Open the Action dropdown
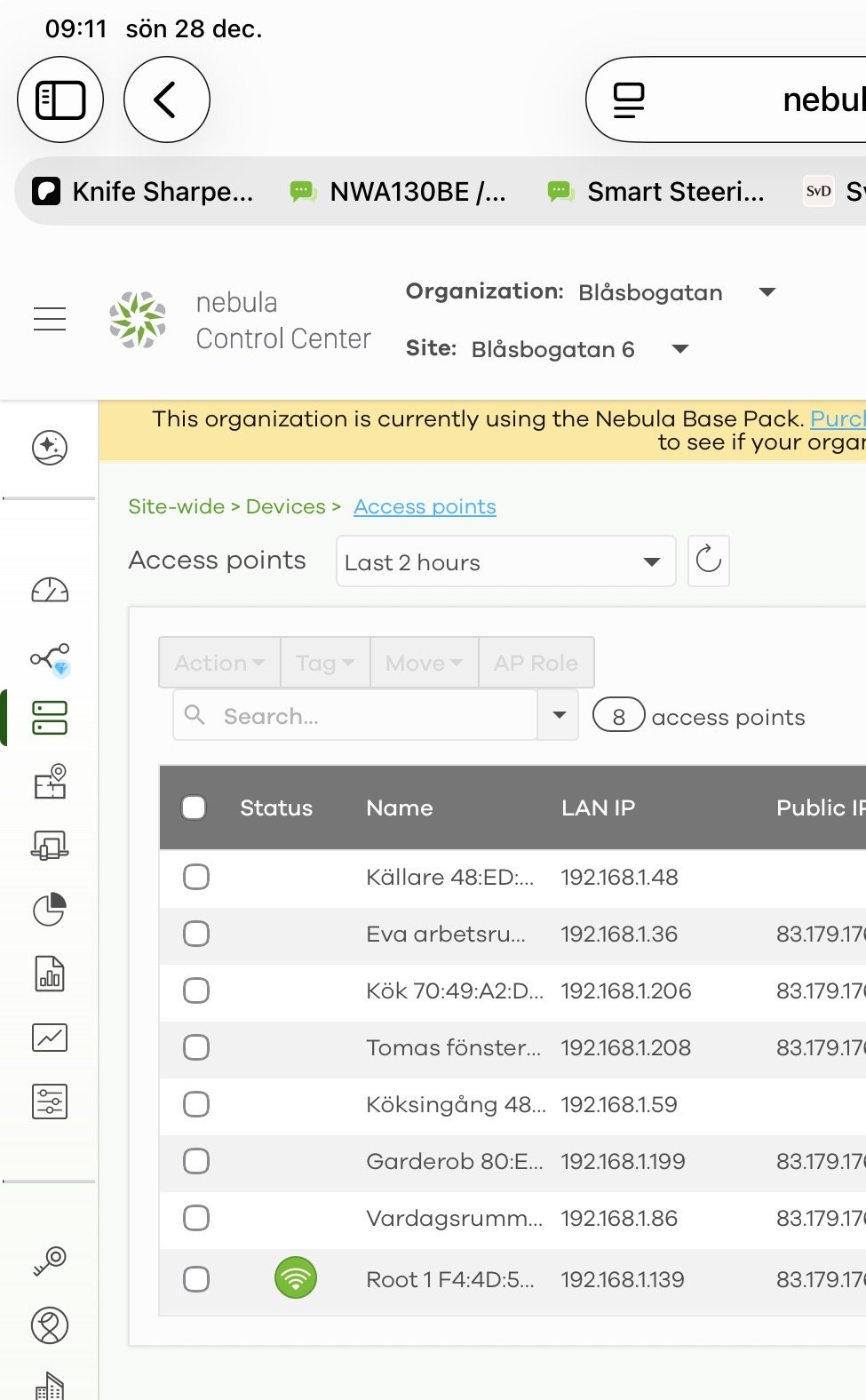 click(219, 663)
